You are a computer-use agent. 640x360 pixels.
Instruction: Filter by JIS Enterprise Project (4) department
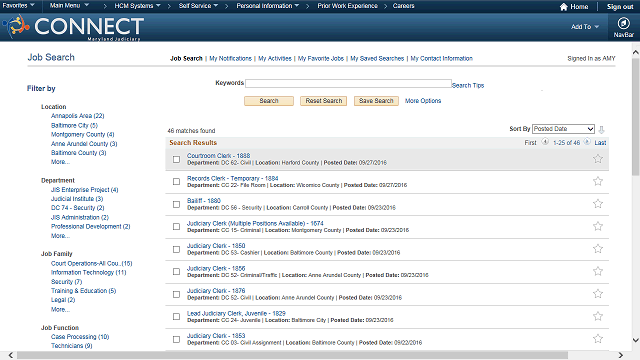[x=84, y=190]
